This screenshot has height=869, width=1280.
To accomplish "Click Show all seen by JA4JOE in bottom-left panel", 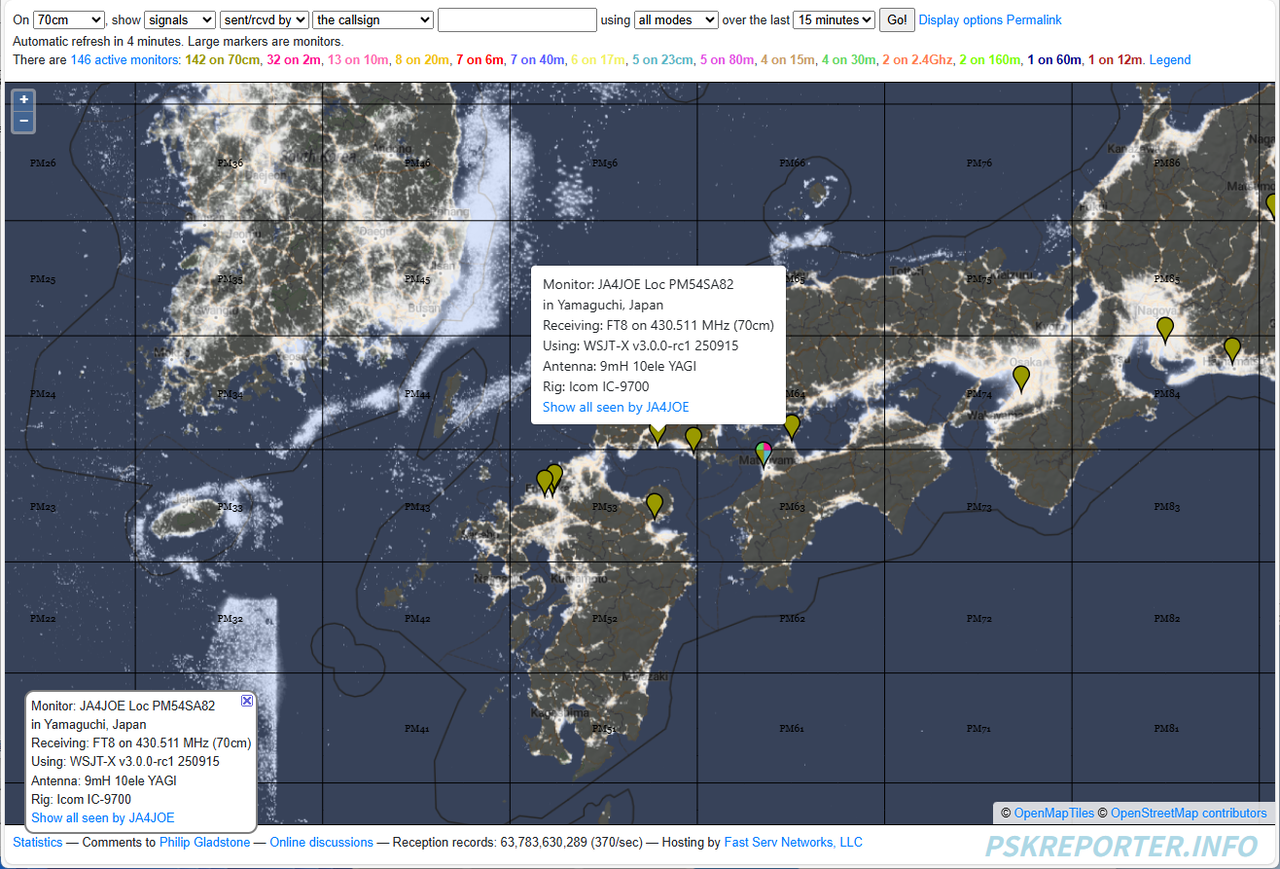I will pyautogui.click(x=103, y=818).
